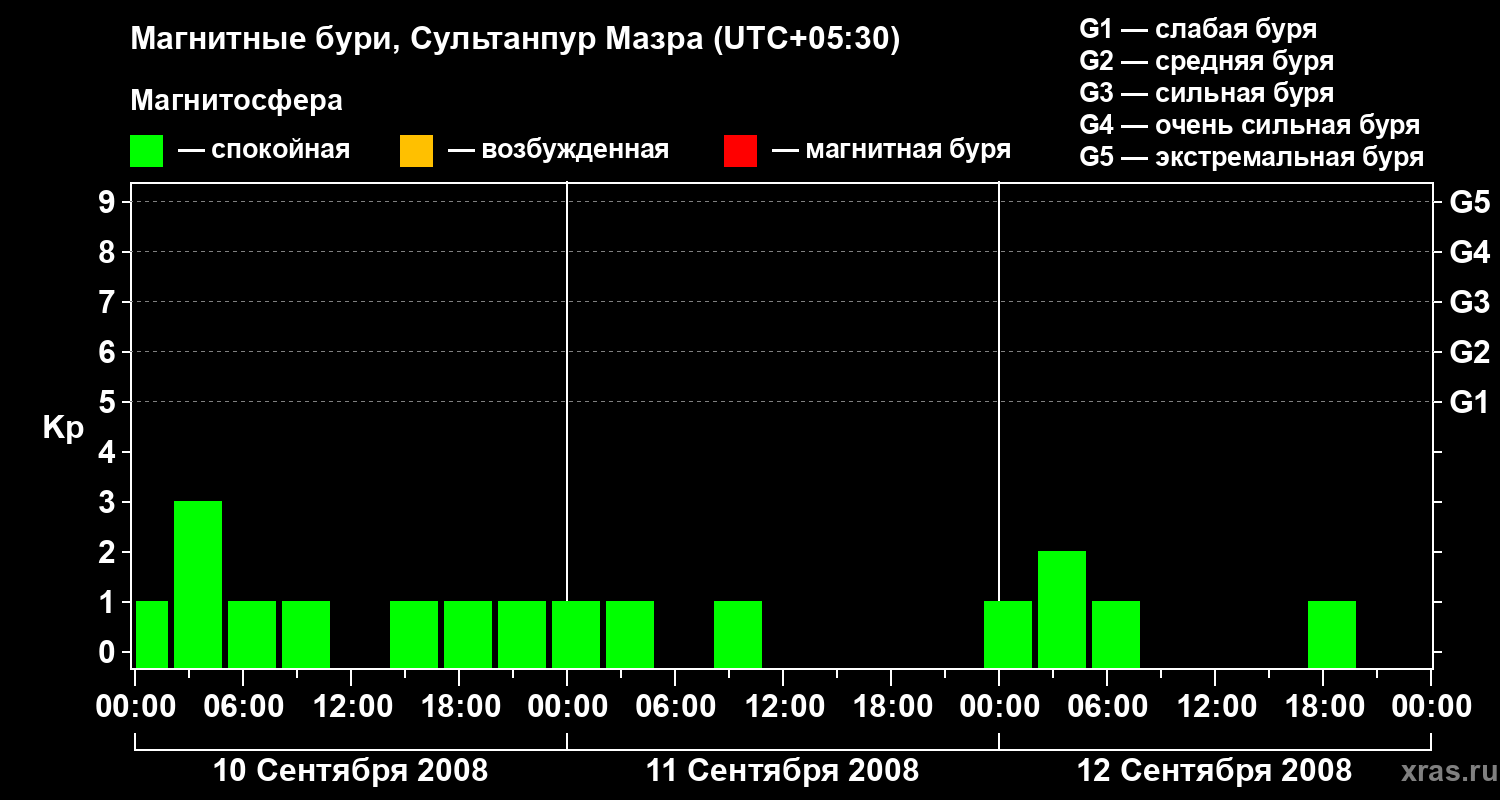
Task: Click the '— спокойная' legend label
Action: pyautogui.click(x=264, y=151)
